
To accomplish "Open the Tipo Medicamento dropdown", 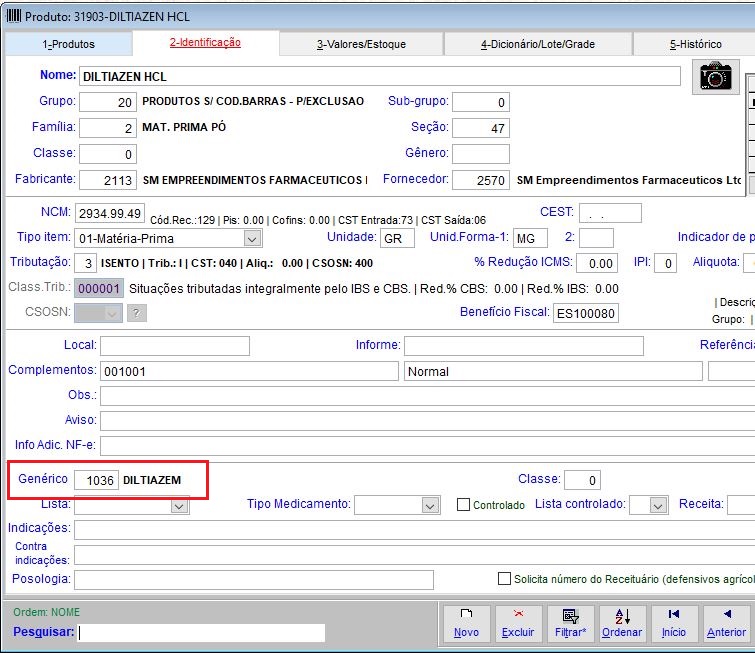I will [x=430, y=506].
